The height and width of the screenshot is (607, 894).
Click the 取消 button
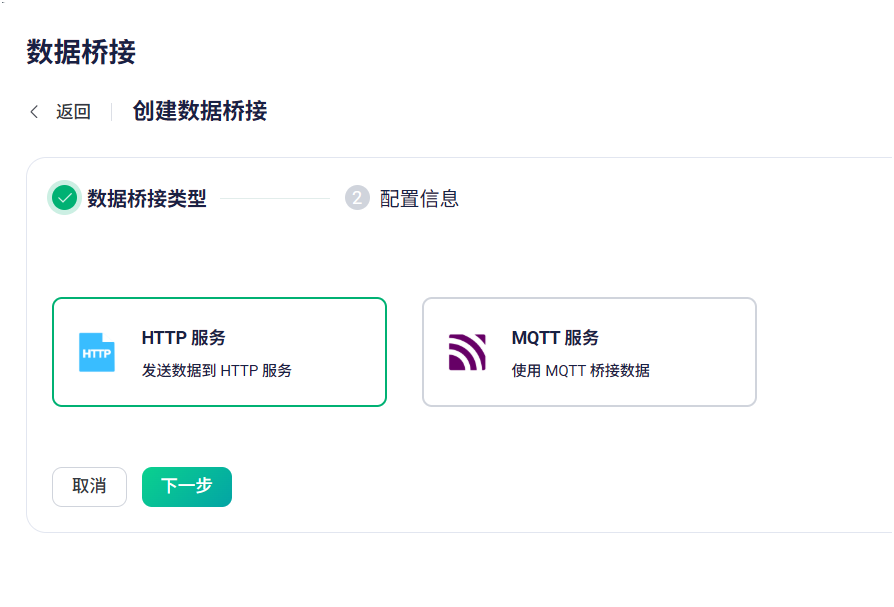(90, 487)
